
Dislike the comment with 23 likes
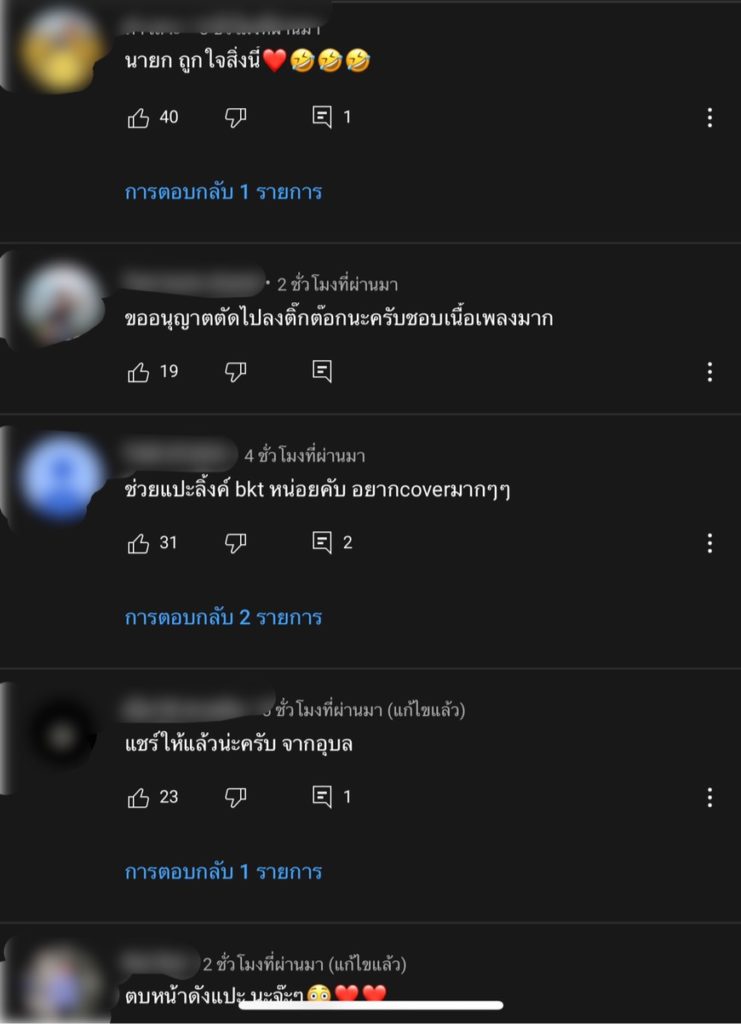tap(235, 797)
